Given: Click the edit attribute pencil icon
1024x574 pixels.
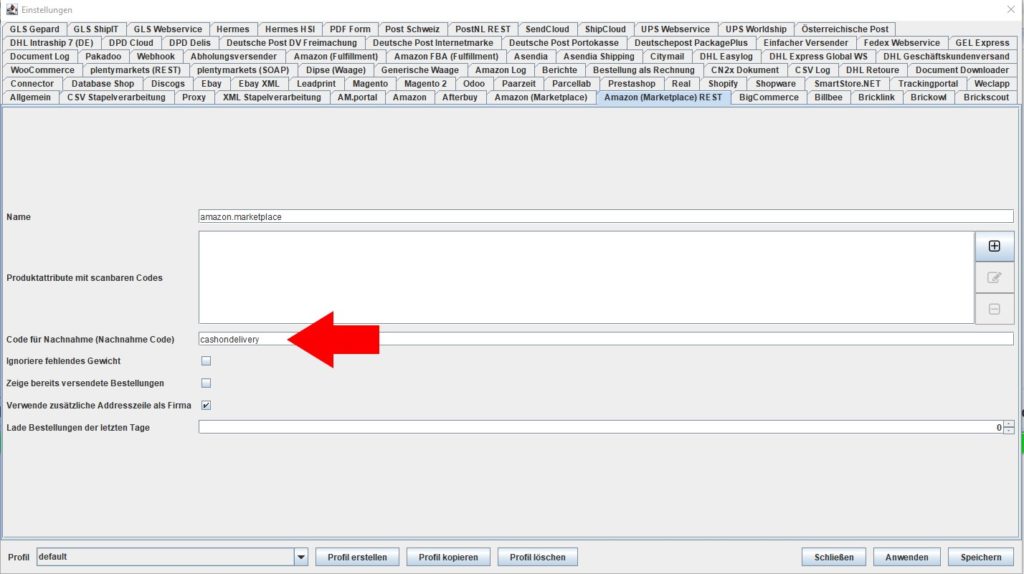Looking at the screenshot, I should pos(994,278).
